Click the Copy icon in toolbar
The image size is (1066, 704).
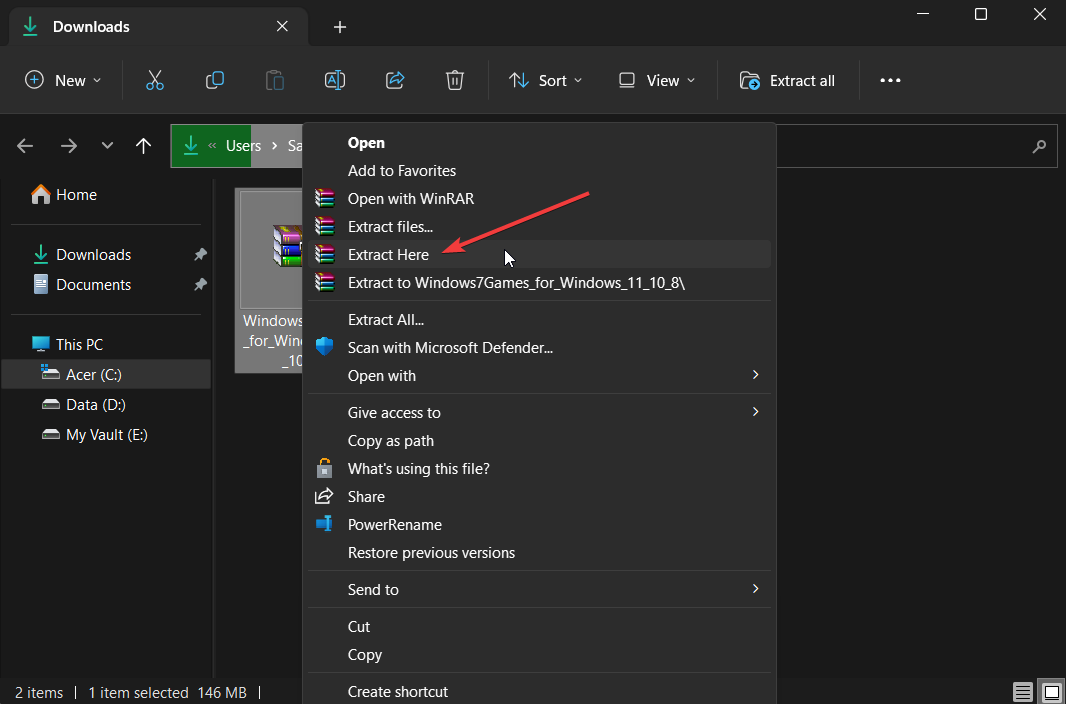click(x=214, y=81)
